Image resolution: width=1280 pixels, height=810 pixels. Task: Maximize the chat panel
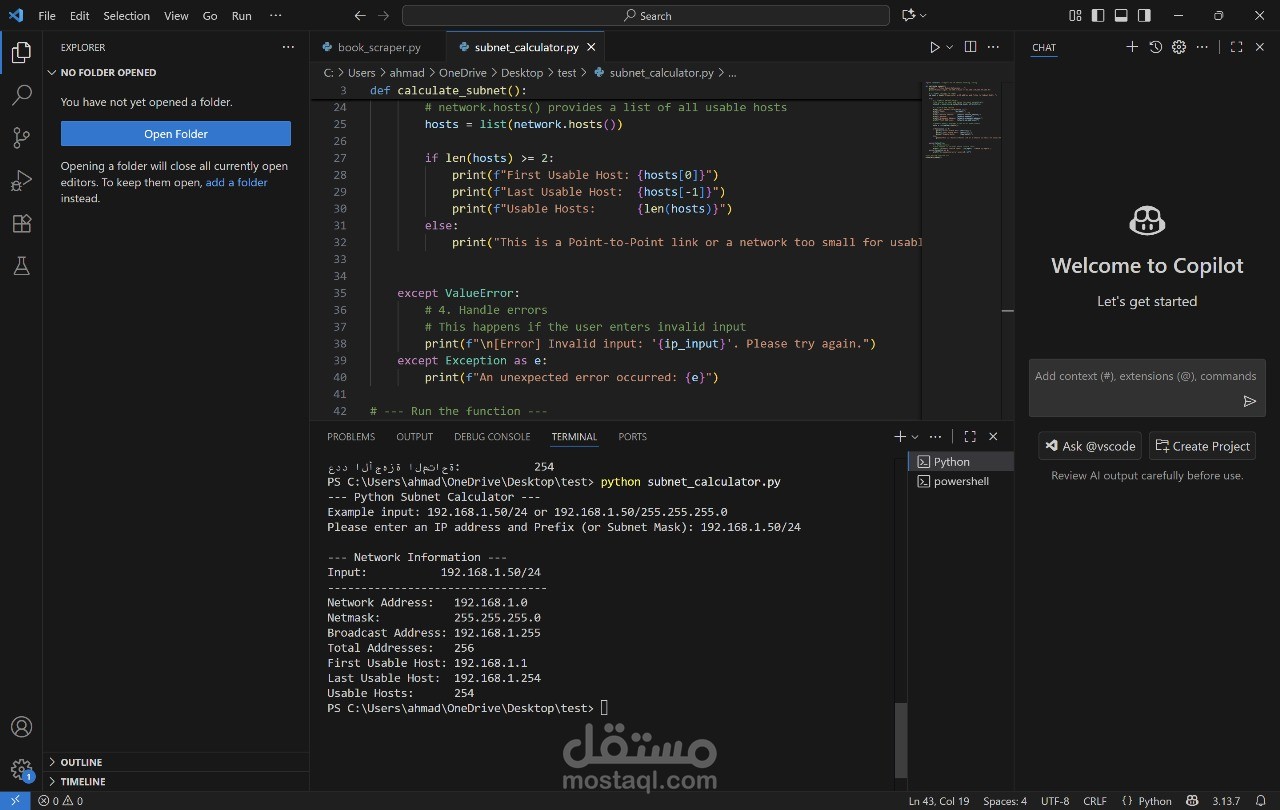click(x=1236, y=47)
